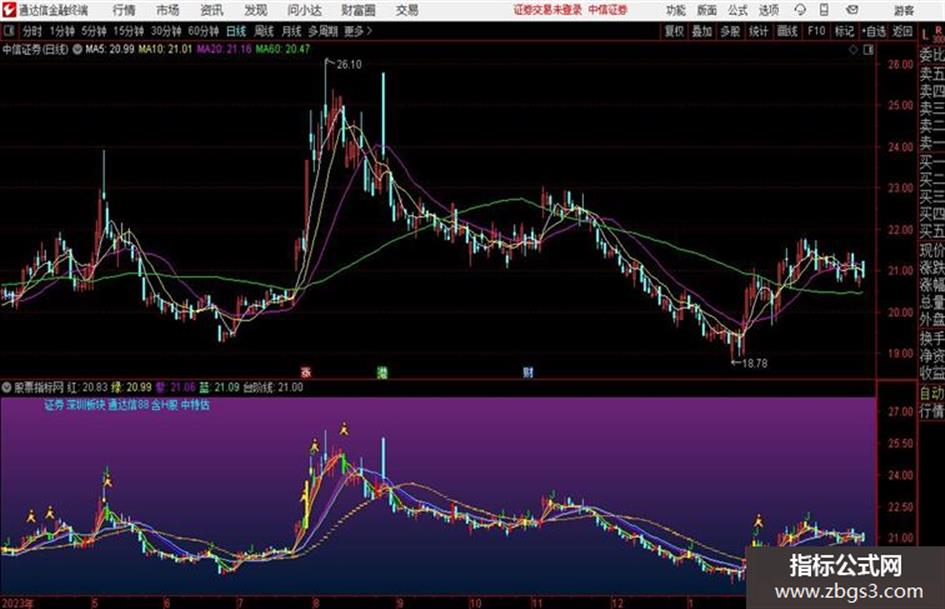Click the 画线 drawing toolbar button
This screenshot has width=945, height=609.
tap(787, 31)
